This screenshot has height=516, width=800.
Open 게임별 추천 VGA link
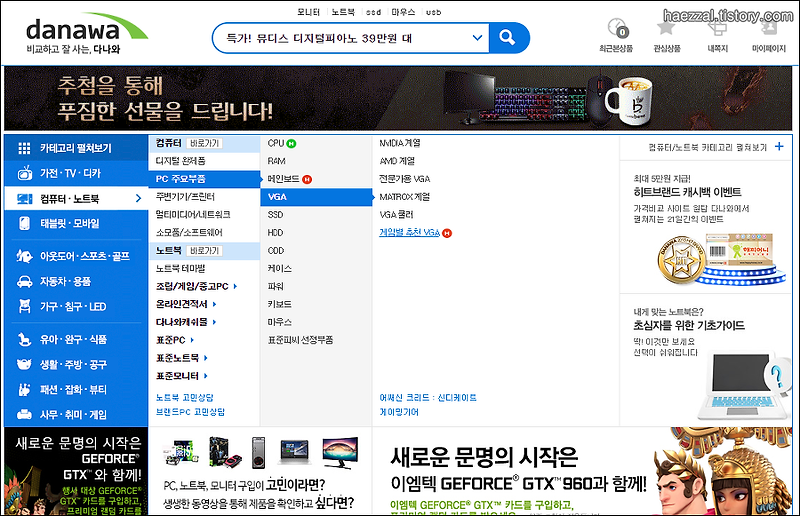(x=409, y=233)
